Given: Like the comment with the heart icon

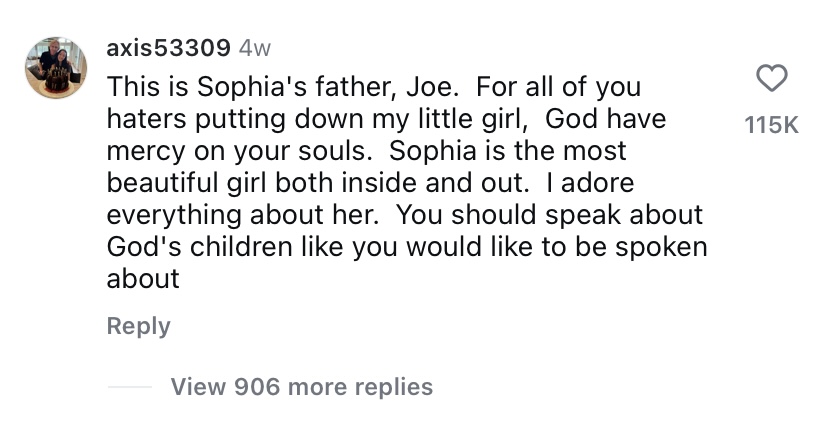Looking at the screenshot, I should (771, 78).
